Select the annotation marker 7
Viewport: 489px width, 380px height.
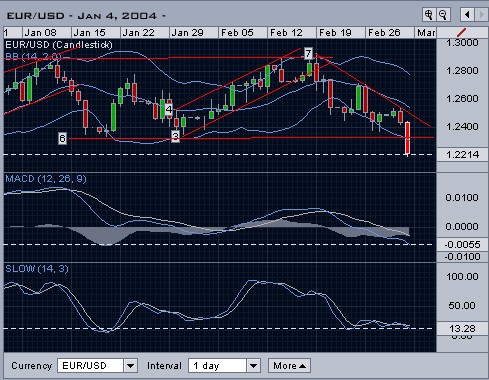coord(308,53)
